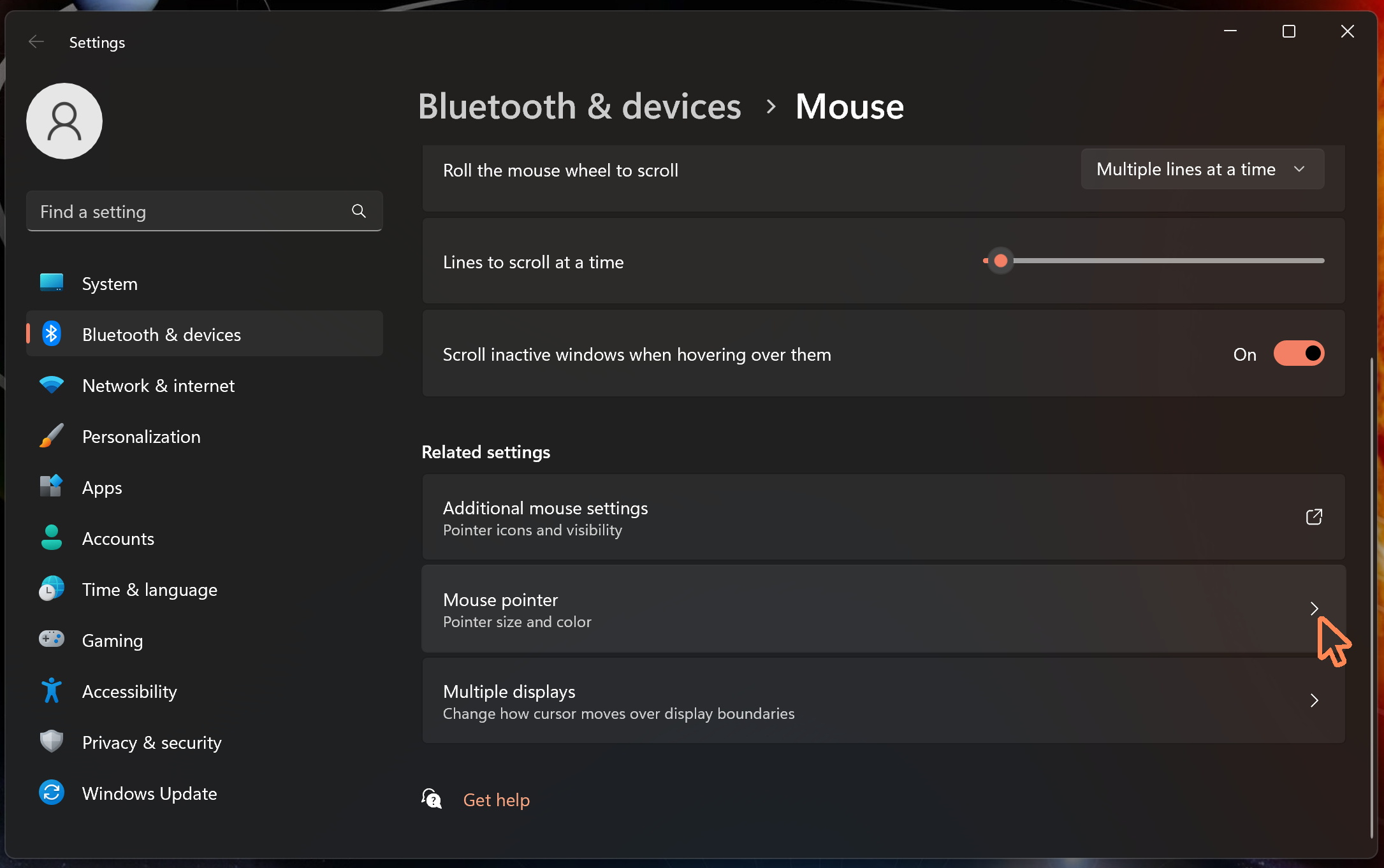Click the Lines to scroll slider thumb
The height and width of the screenshot is (868, 1384).
click(x=1000, y=261)
